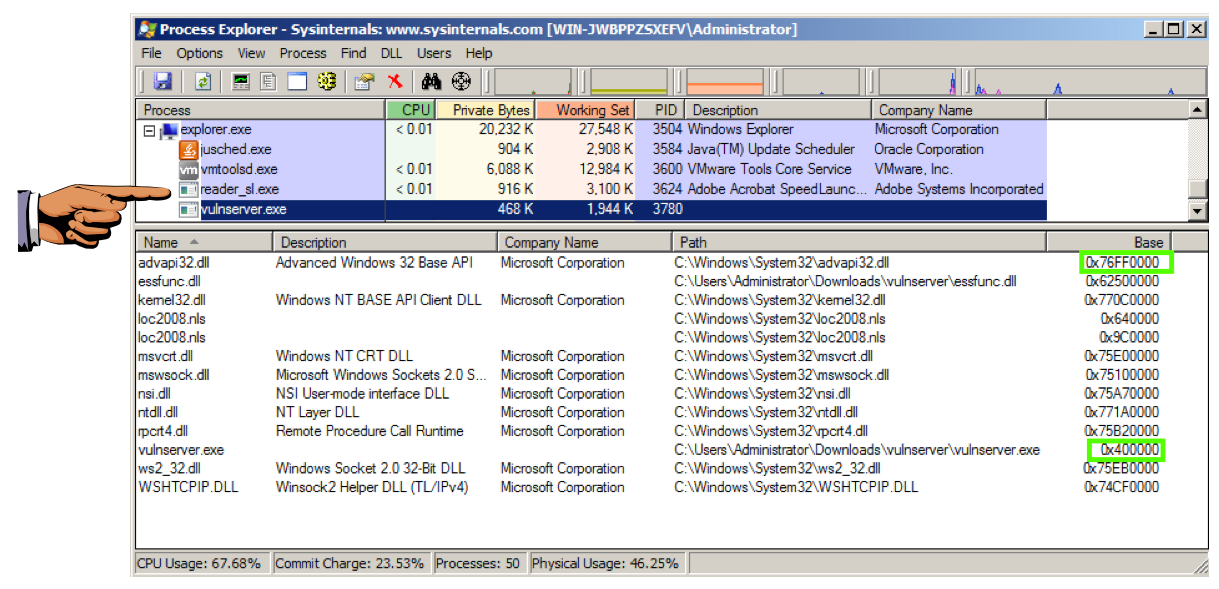Sort by the PID column header
The image size is (1219, 589).
(661, 110)
